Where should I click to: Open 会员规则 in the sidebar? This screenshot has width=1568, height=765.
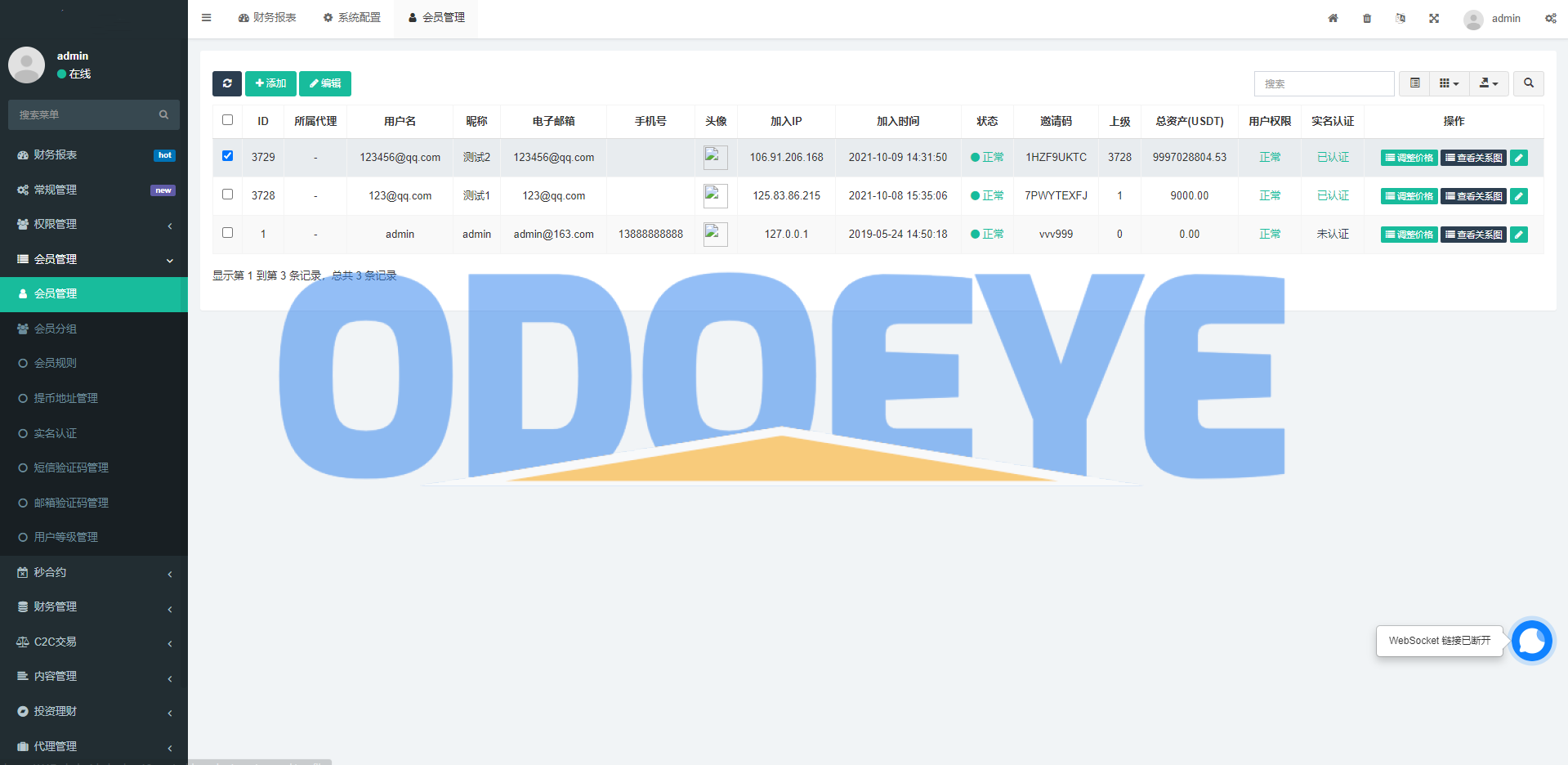(x=94, y=363)
